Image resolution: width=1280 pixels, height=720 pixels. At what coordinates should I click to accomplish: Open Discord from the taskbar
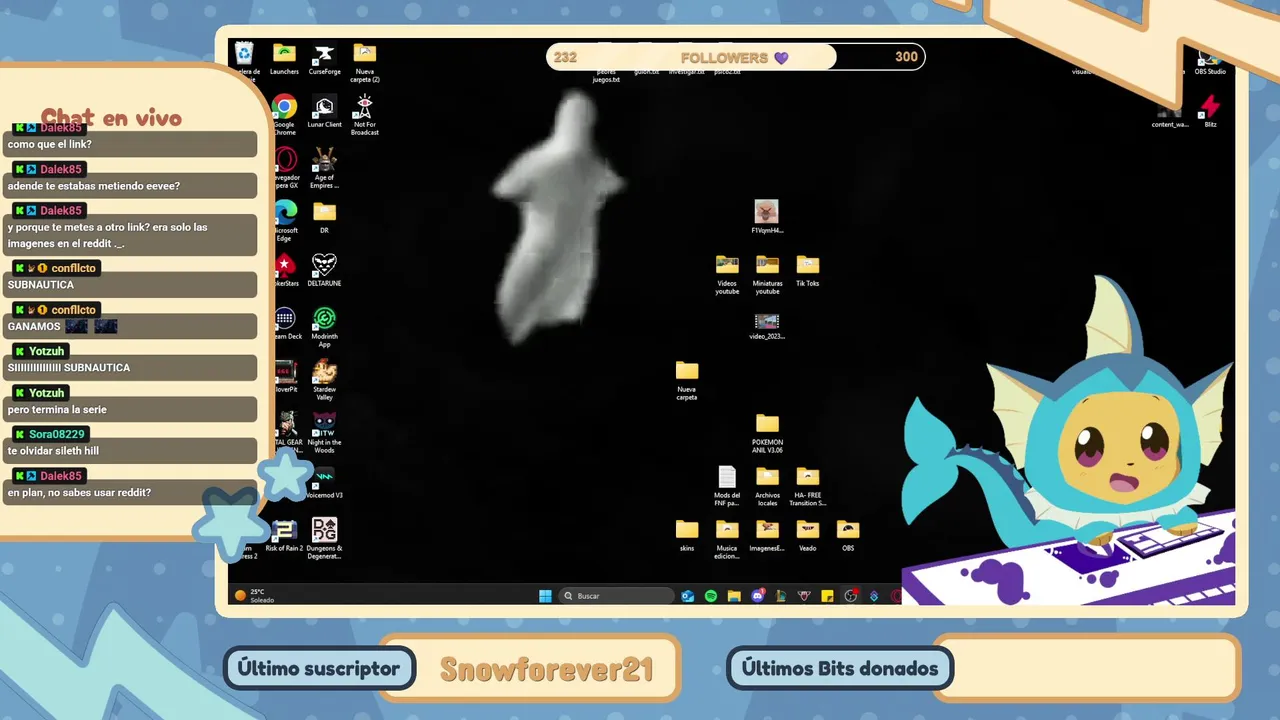(757, 596)
